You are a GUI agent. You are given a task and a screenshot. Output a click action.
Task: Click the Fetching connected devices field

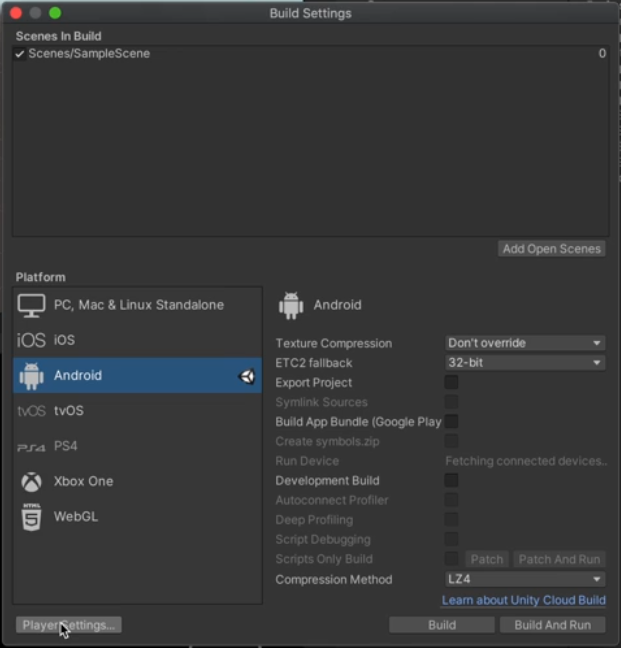click(x=526, y=461)
